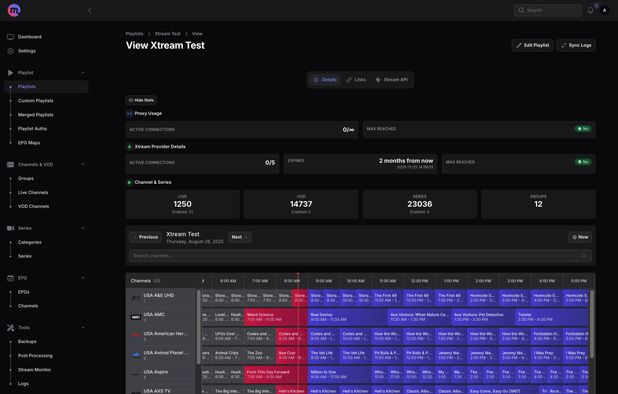Click the search icon in channel search field
This screenshot has height=394, width=618.
[583, 256]
